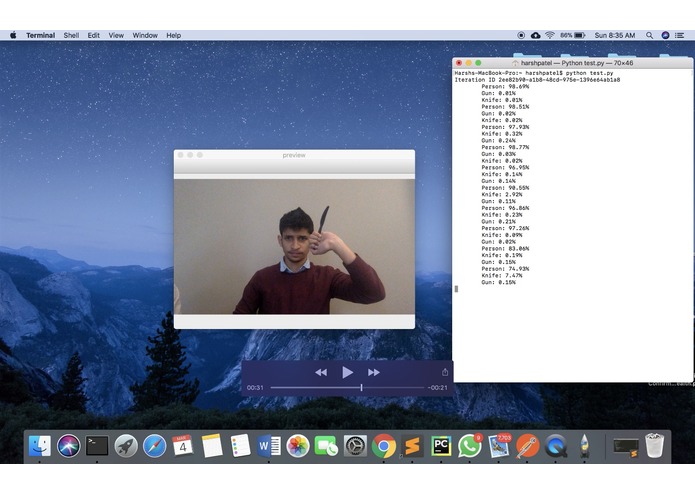This screenshot has height=494, width=695.
Task: Click the python test.py command line
Action: (534, 73)
